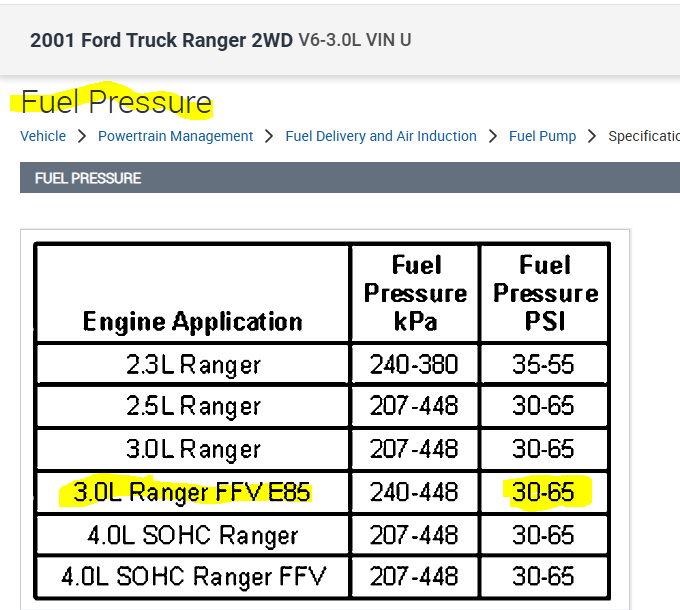Click the 2.3L Ranger 240-380 kPa cell

pos(414,365)
